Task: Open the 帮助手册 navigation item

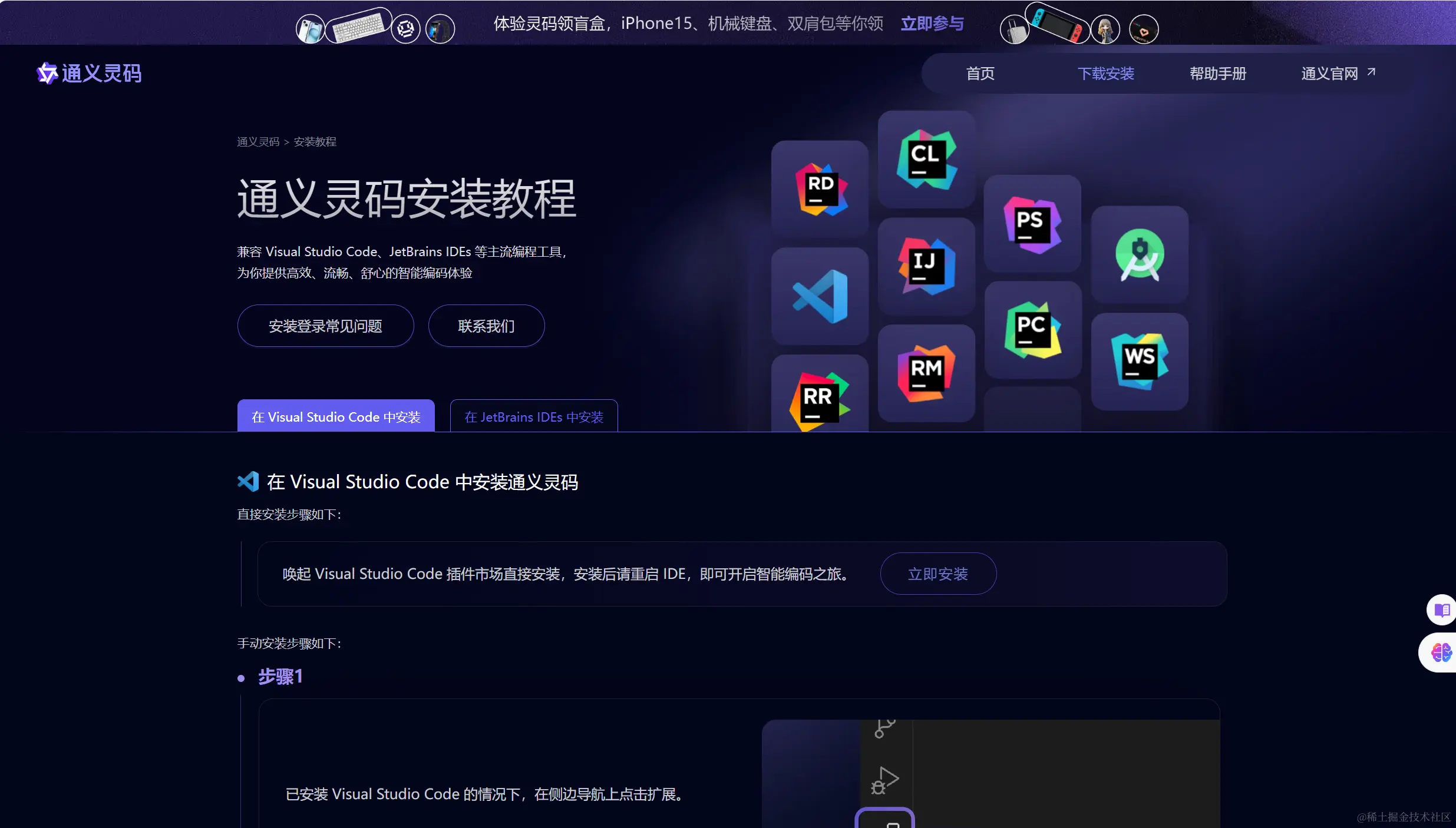Action: (1218, 74)
